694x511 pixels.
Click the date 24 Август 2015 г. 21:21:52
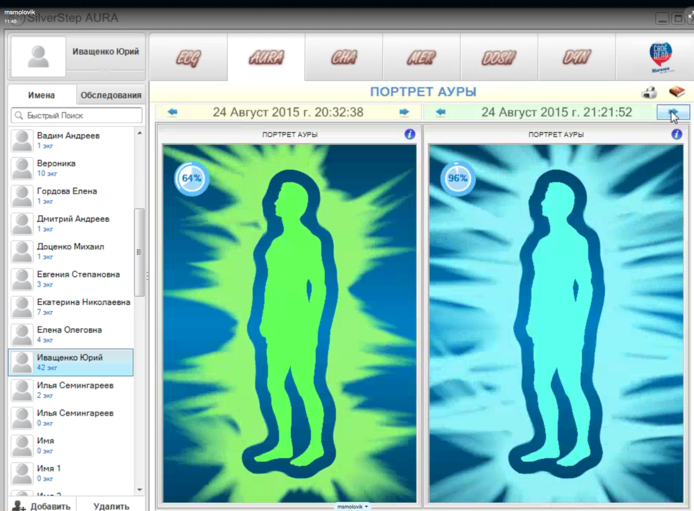(x=557, y=112)
